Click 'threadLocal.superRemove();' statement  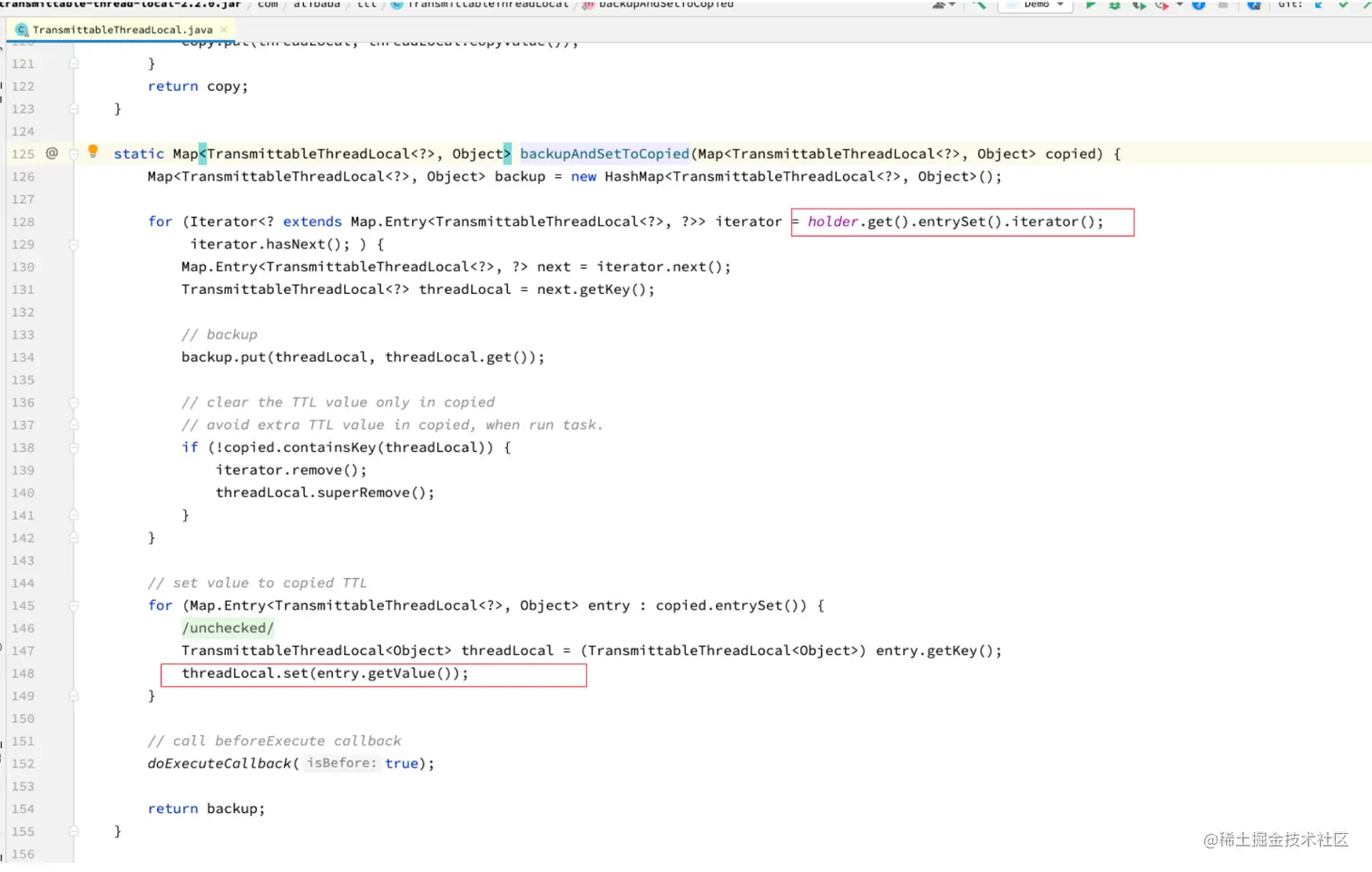325,493
